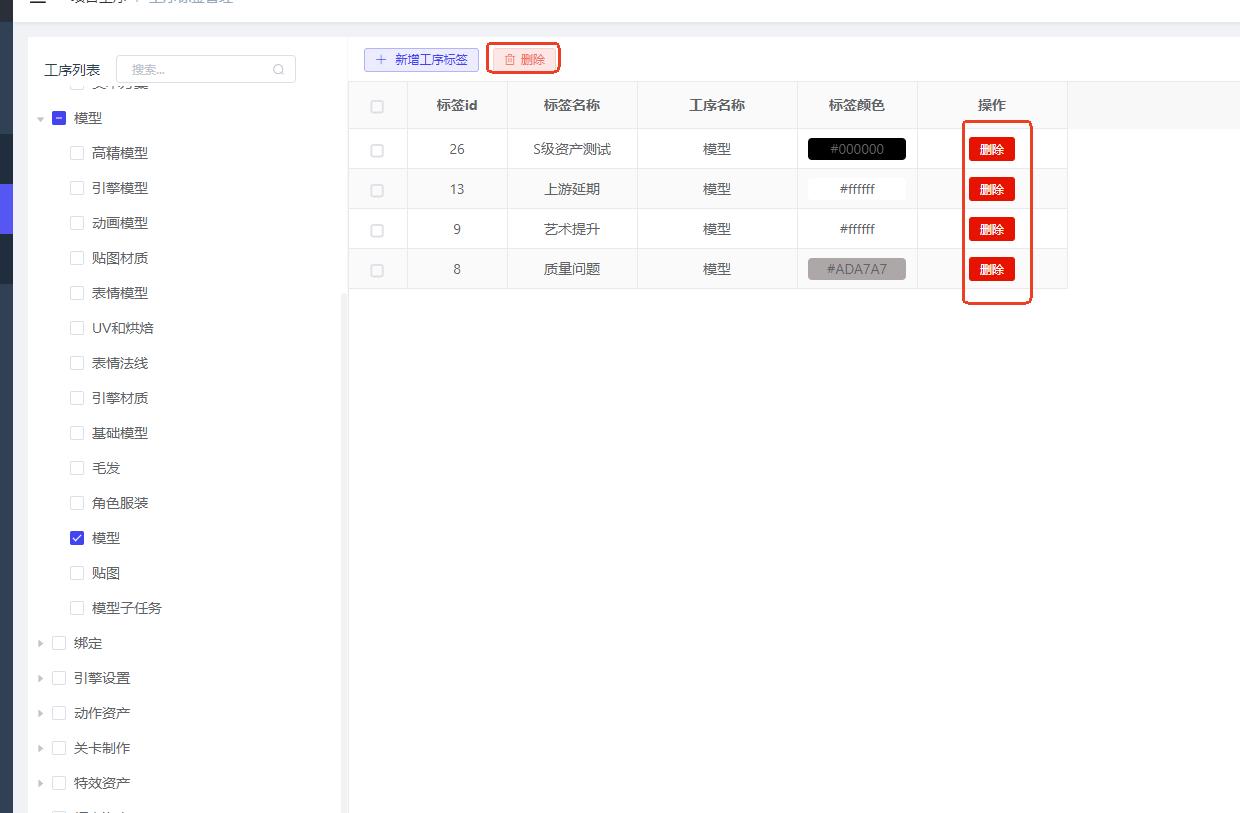Click the hamburger menu icon at top left
1240x813 pixels.
click(38, 2)
